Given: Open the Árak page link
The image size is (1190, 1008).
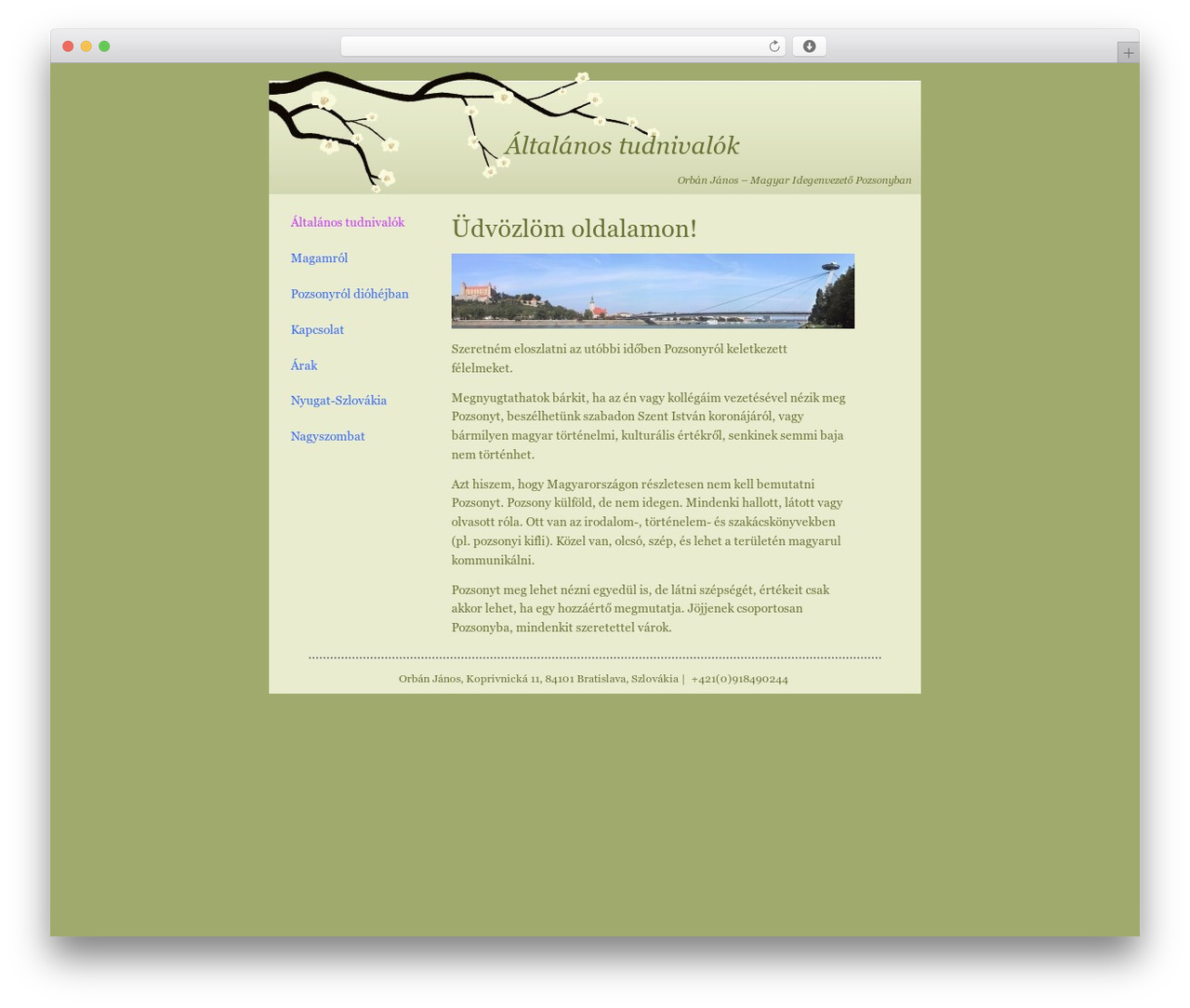Looking at the screenshot, I should [x=304, y=365].
